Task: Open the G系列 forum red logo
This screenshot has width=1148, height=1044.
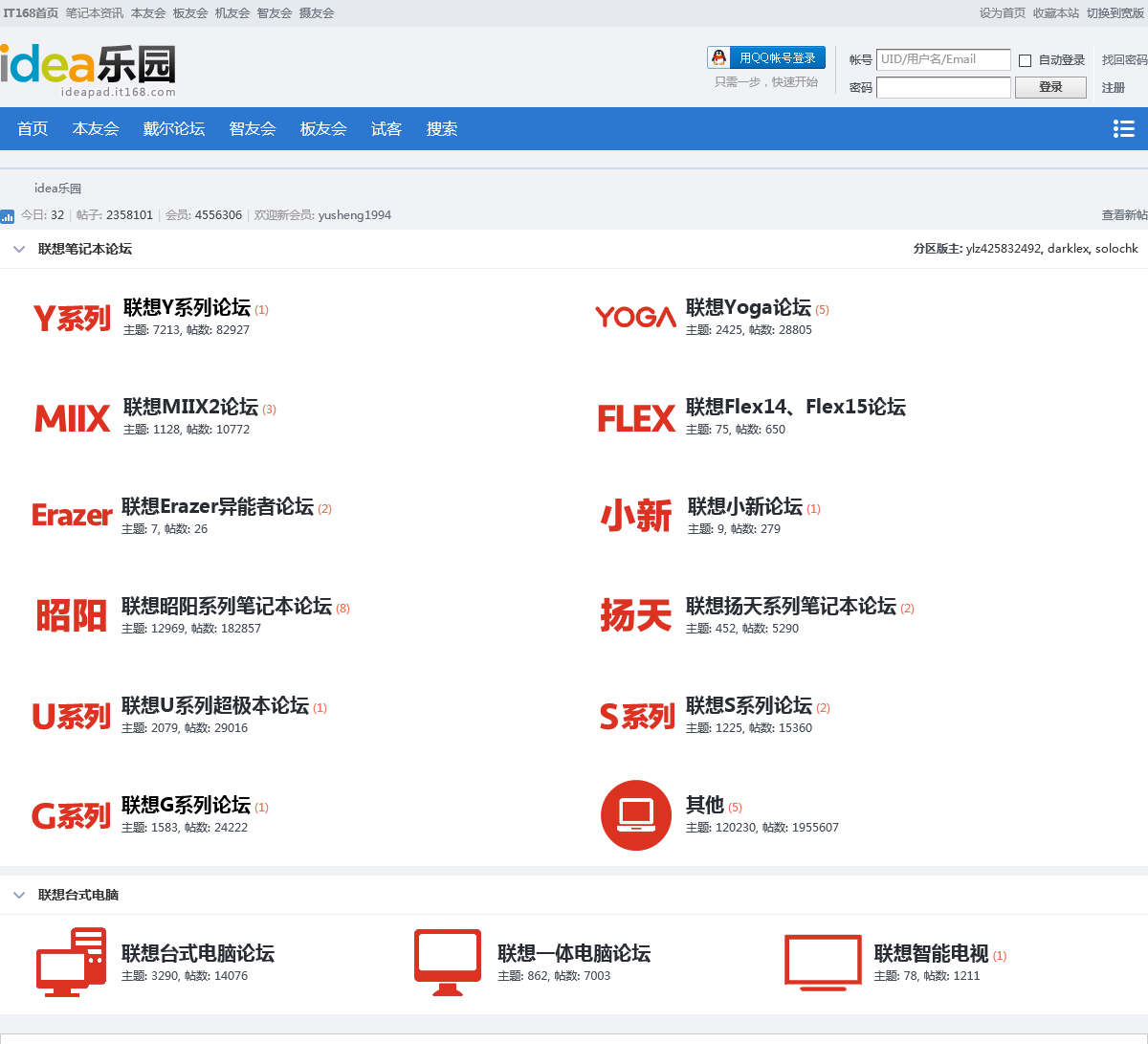Action: pyautogui.click(x=72, y=815)
